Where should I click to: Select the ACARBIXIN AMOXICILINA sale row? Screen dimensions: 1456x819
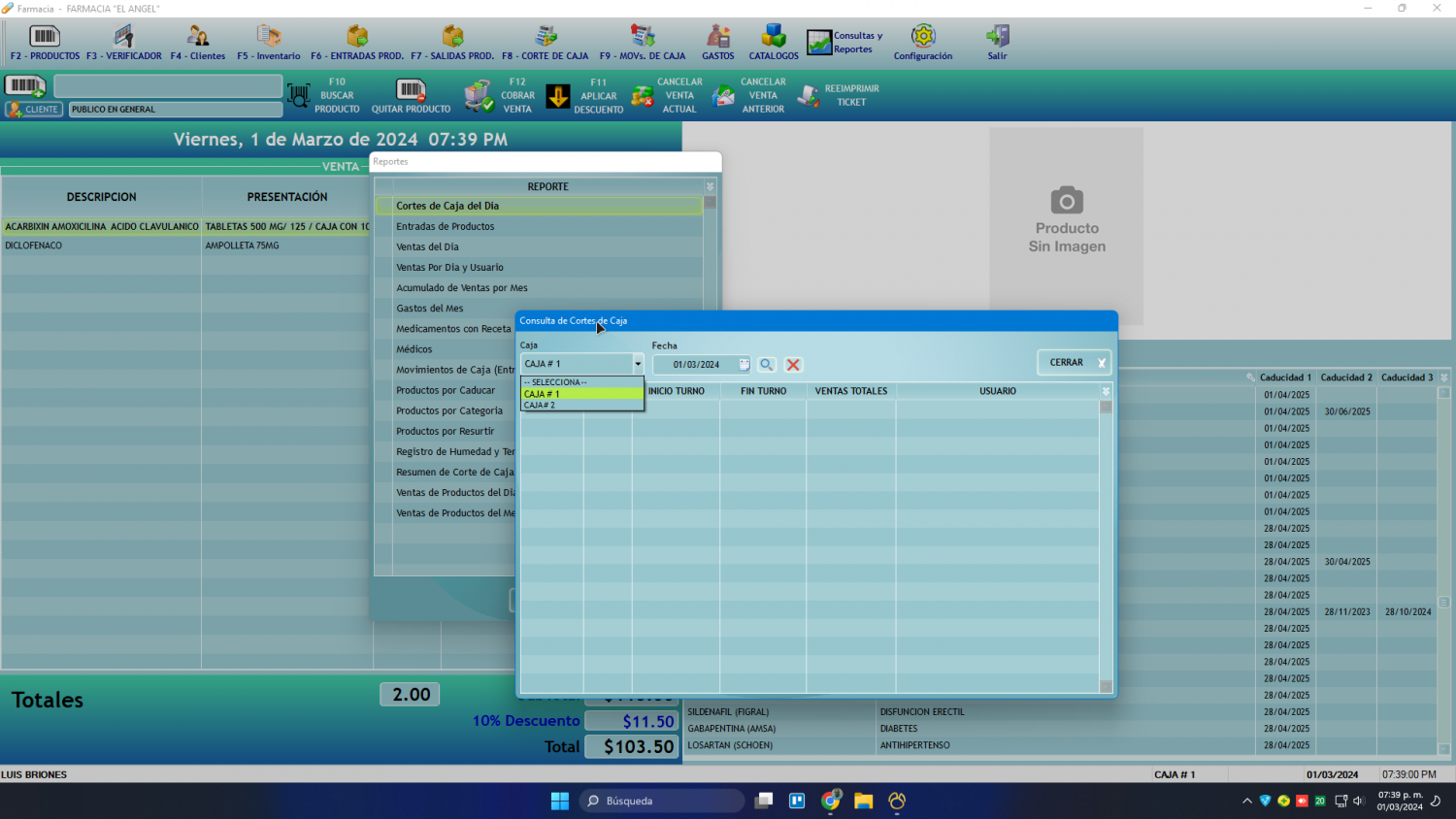coord(186,226)
